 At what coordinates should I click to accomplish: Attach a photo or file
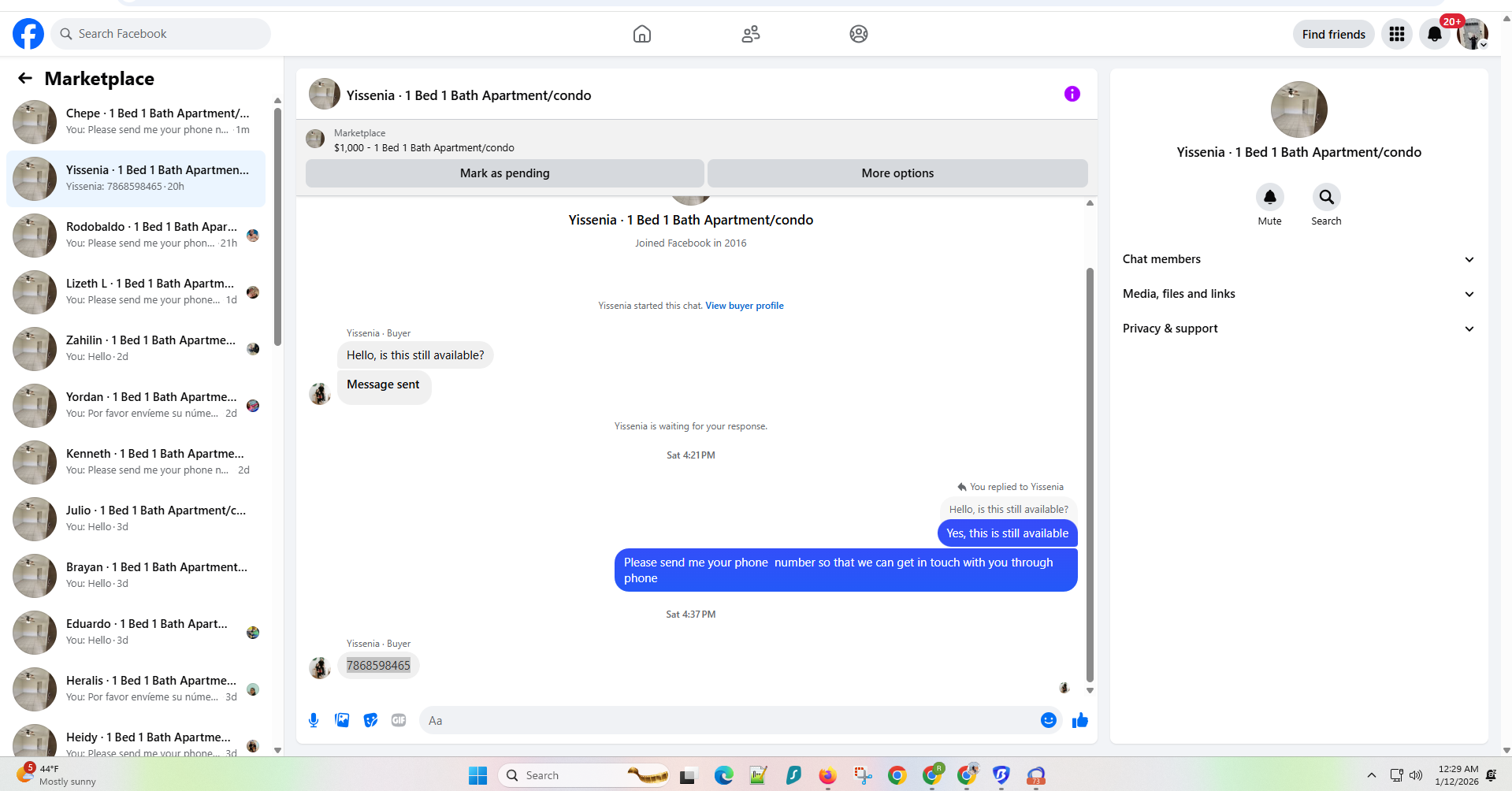coord(342,720)
